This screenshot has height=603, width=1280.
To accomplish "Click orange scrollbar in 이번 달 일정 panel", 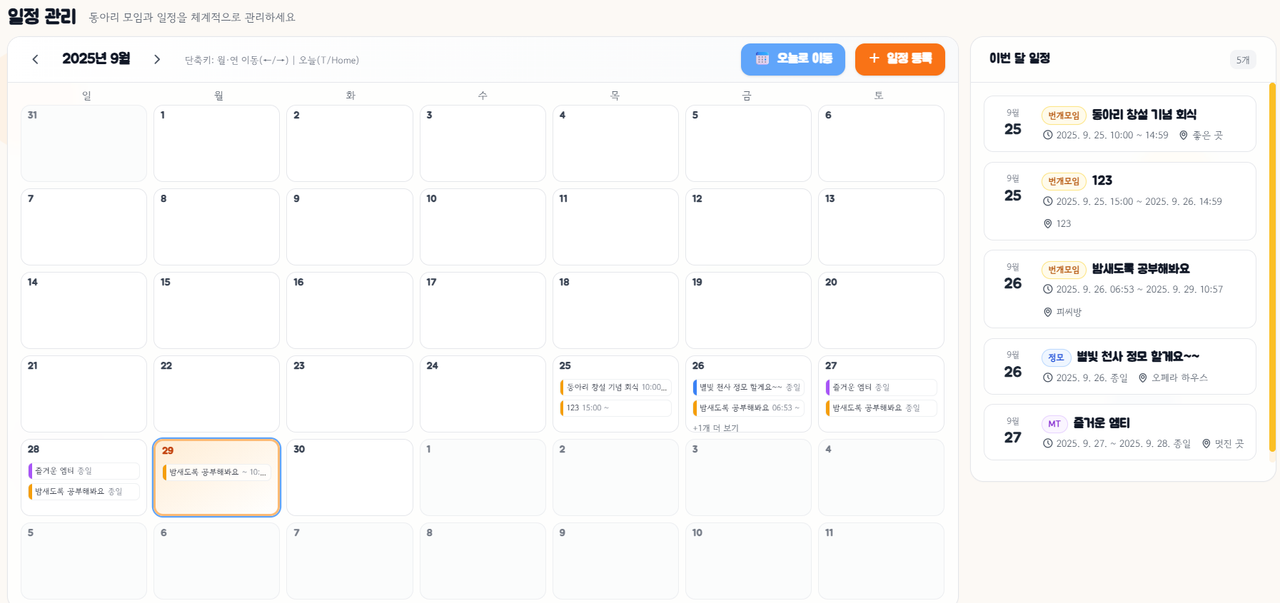I will pyautogui.click(x=1272, y=267).
